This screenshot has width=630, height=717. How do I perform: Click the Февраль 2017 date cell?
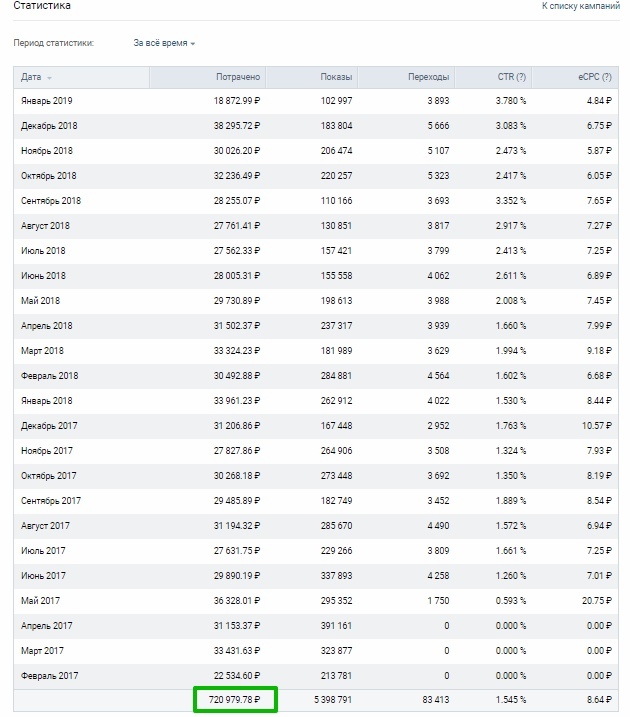[49, 676]
